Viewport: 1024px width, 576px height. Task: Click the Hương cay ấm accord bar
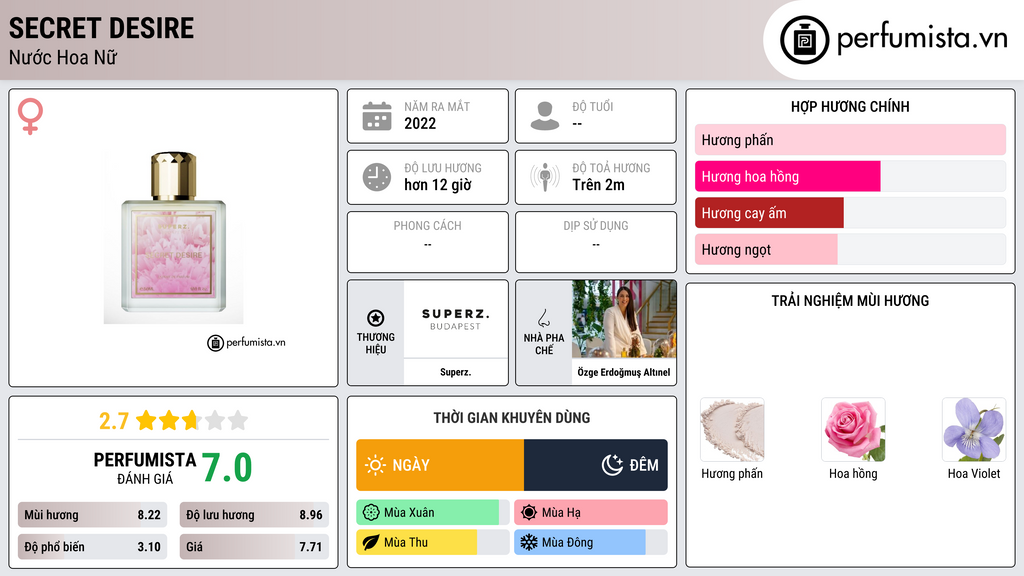[850, 213]
